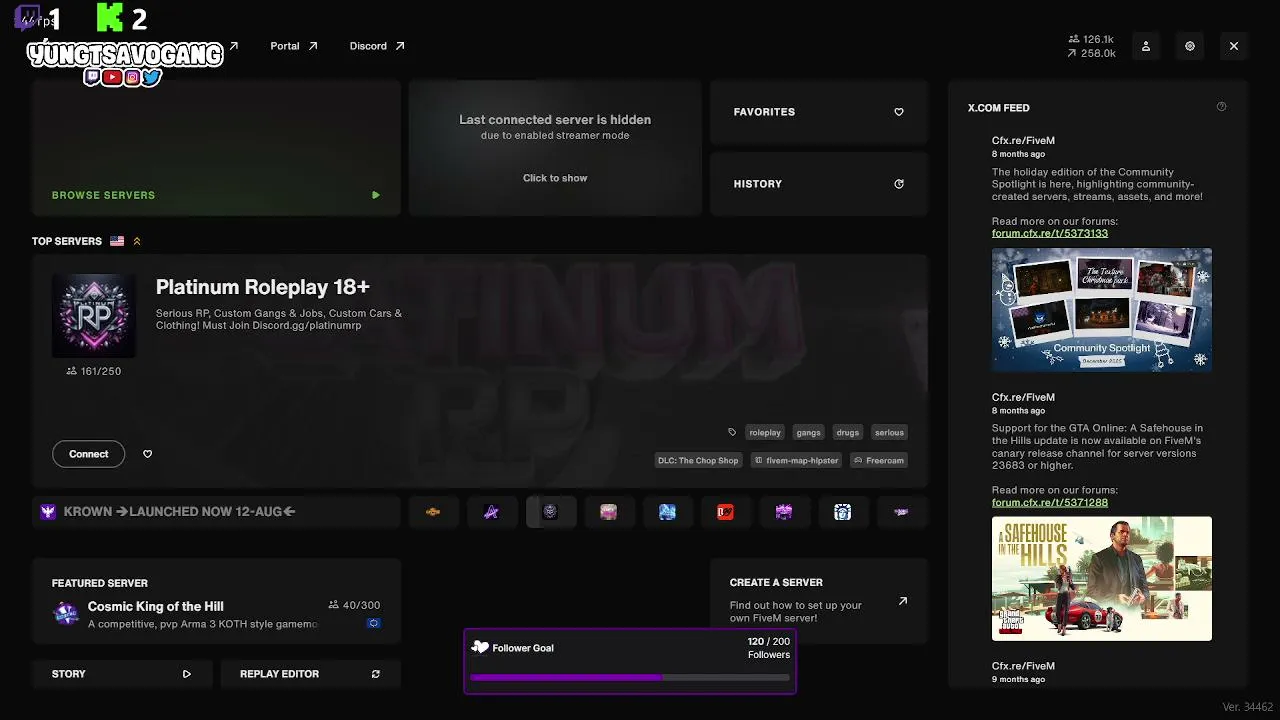Connect to Platinum Roleplay 18+ server
This screenshot has width=1280, height=720.
[x=88, y=454]
